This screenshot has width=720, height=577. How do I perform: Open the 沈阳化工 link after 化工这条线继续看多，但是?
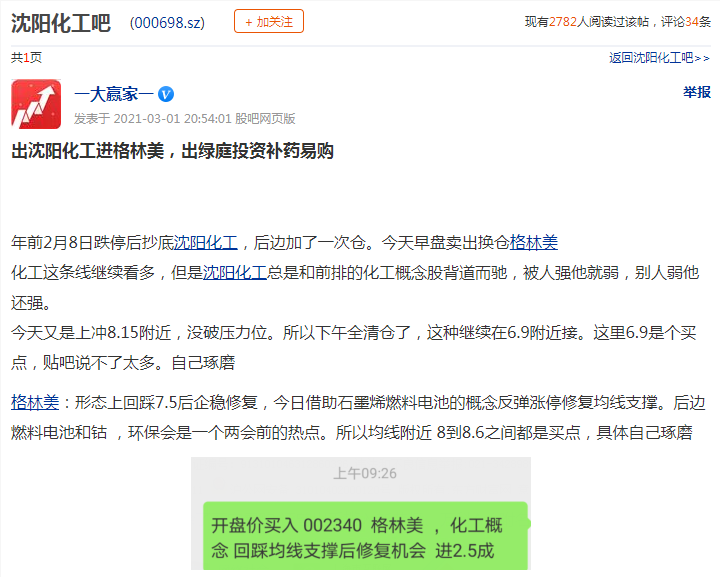pyautogui.click(x=235, y=273)
